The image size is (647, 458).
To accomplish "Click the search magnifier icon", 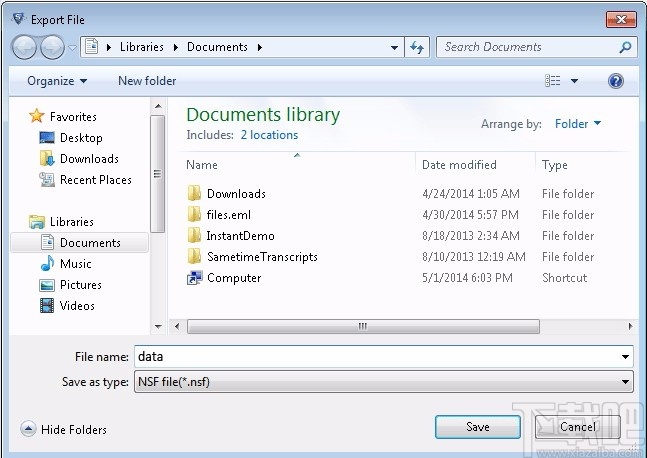I will [x=625, y=47].
